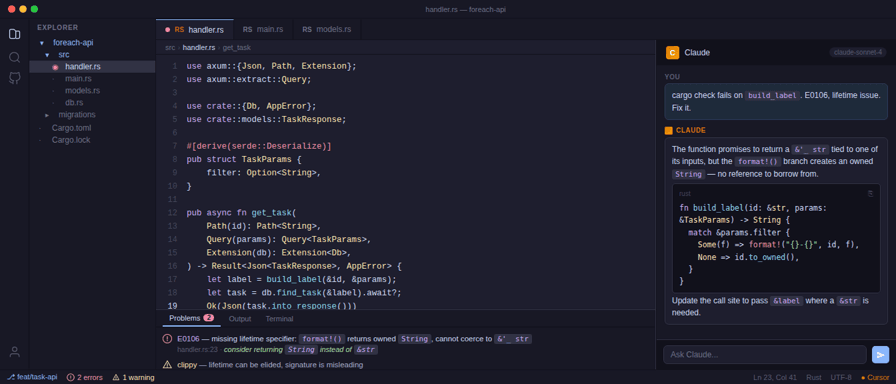Viewport: 896px width, 384px height.
Task: Open the 2 errors status bar item
Action: tap(85, 377)
